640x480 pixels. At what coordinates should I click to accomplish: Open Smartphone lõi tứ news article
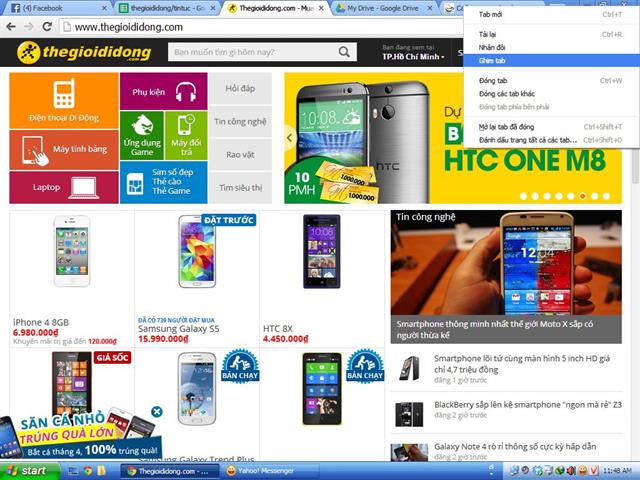(x=522, y=364)
